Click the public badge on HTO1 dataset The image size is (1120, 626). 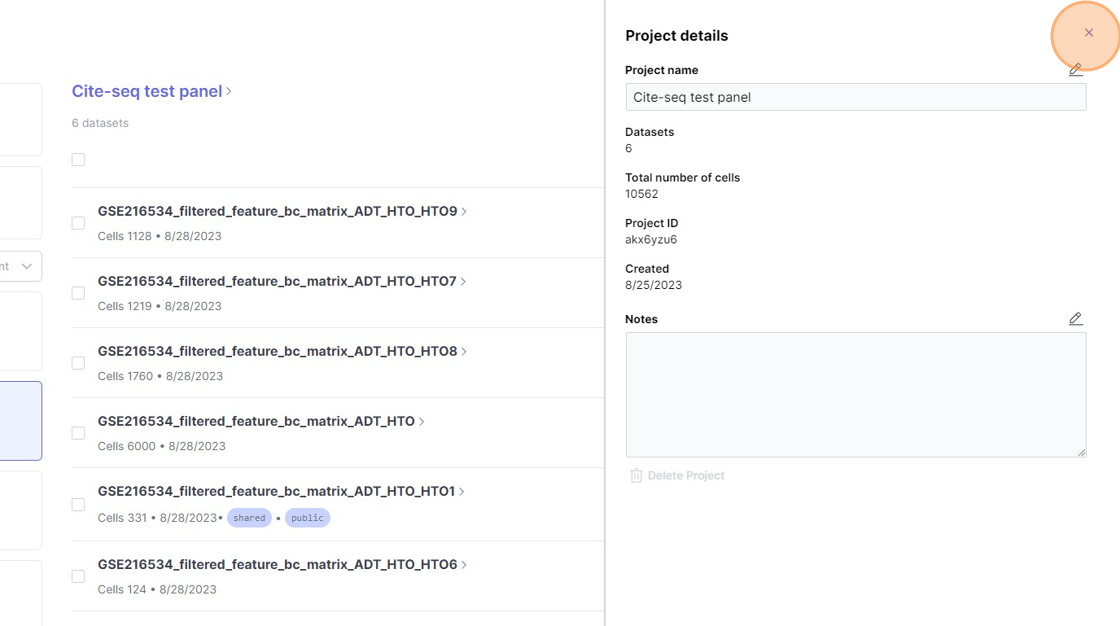coord(307,518)
